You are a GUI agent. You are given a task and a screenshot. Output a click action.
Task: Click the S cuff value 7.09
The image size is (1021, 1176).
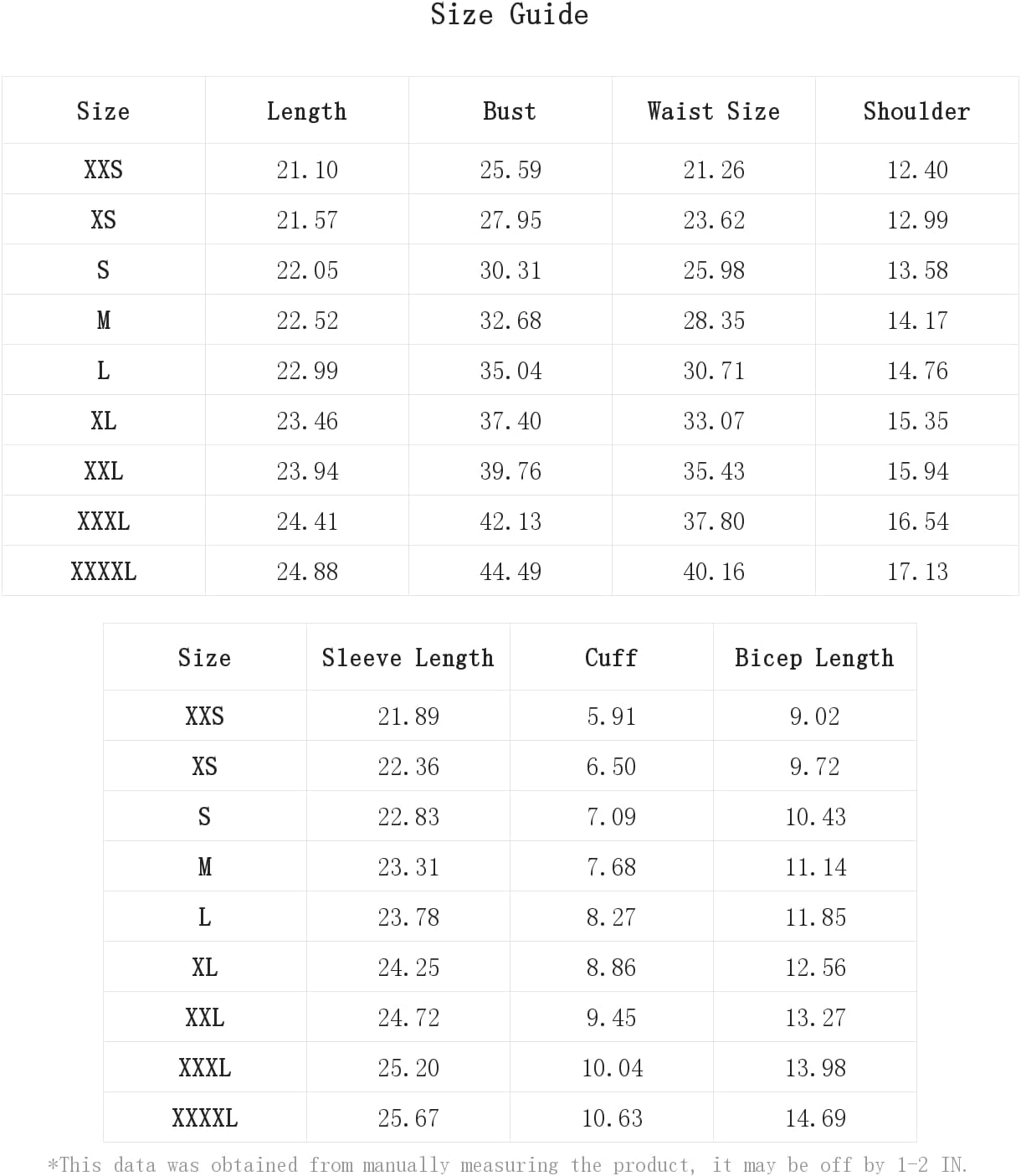pyautogui.click(x=611, y=817)
